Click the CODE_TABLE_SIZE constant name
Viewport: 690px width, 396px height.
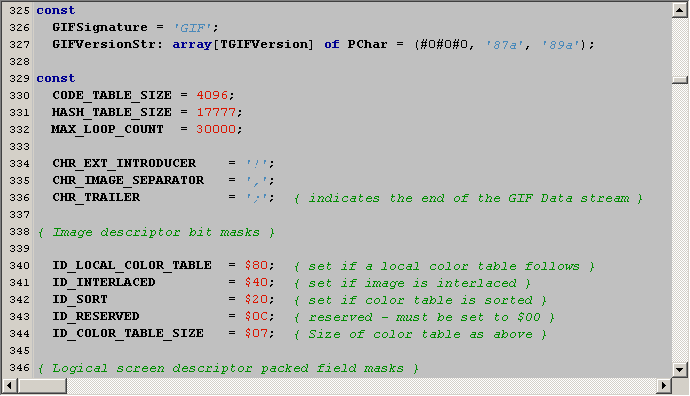[112, 95]
